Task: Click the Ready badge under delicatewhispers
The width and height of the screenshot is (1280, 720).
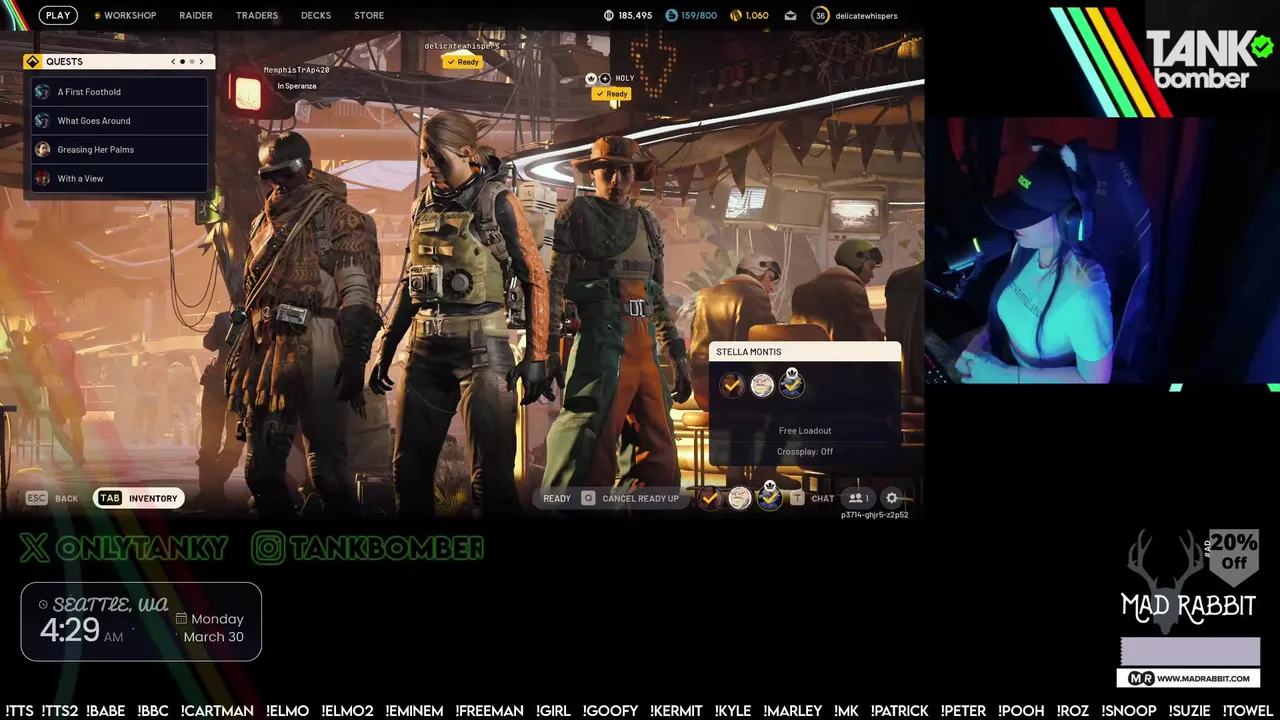Action: click(x=462, y=62)
